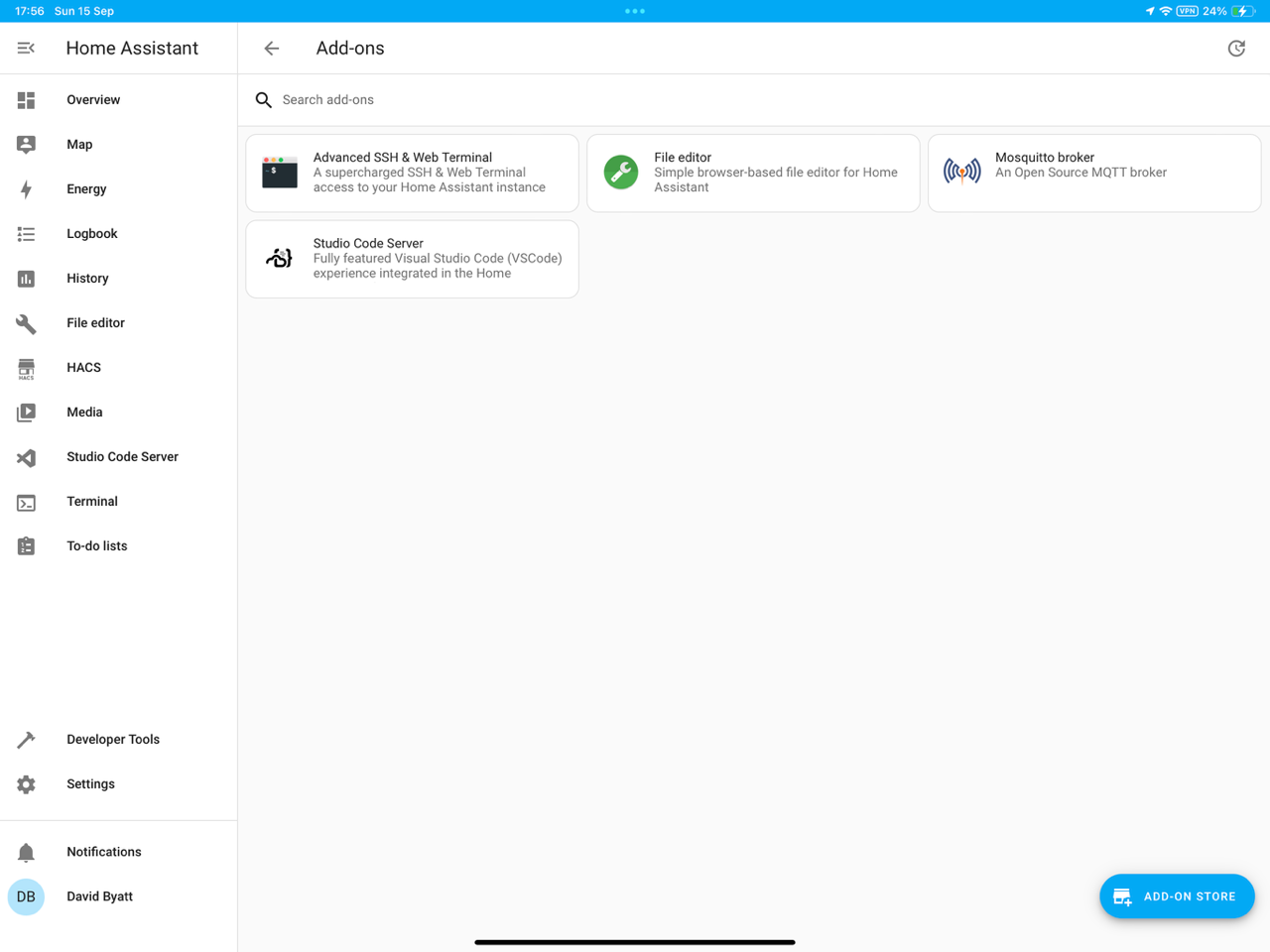1270x952 pixels.
Task: Click the Map sidebar icon
Action: point(26,145)
